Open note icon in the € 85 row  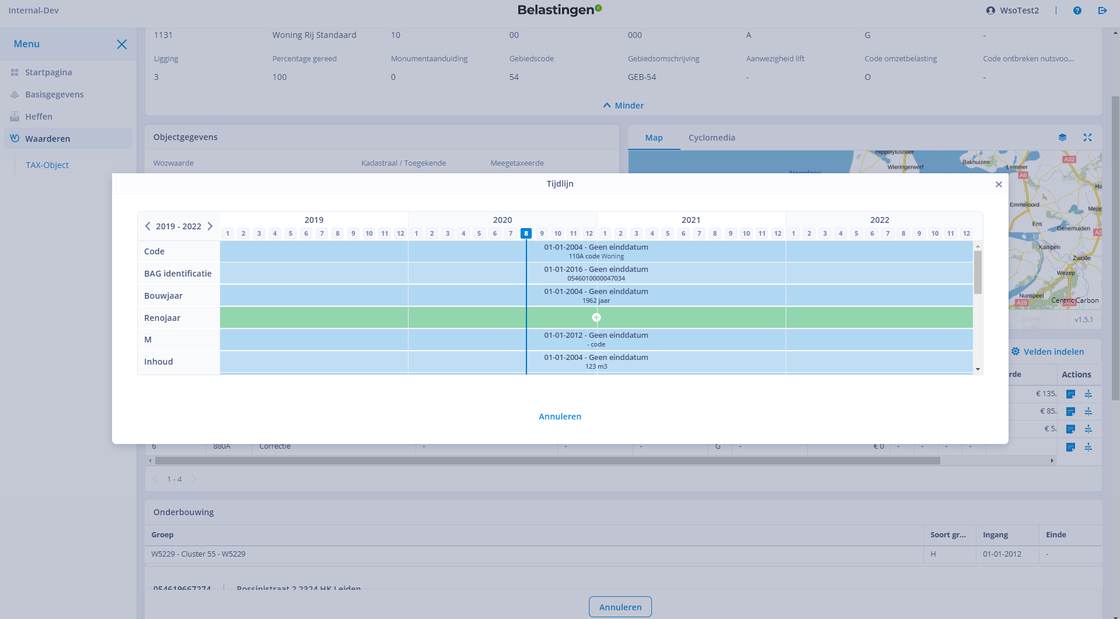[1070, 411]
